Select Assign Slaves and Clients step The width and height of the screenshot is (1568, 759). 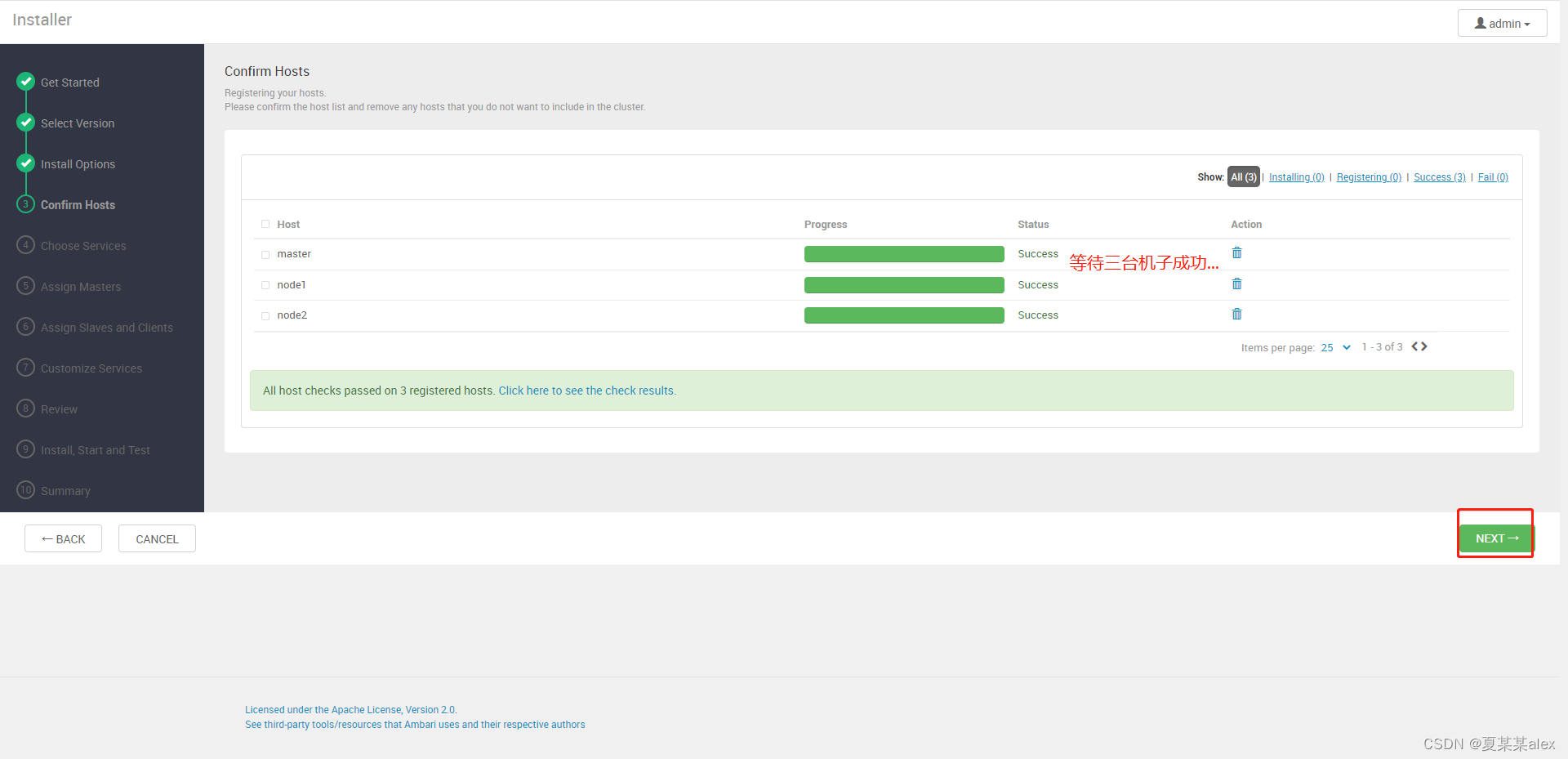click(107, 328)
